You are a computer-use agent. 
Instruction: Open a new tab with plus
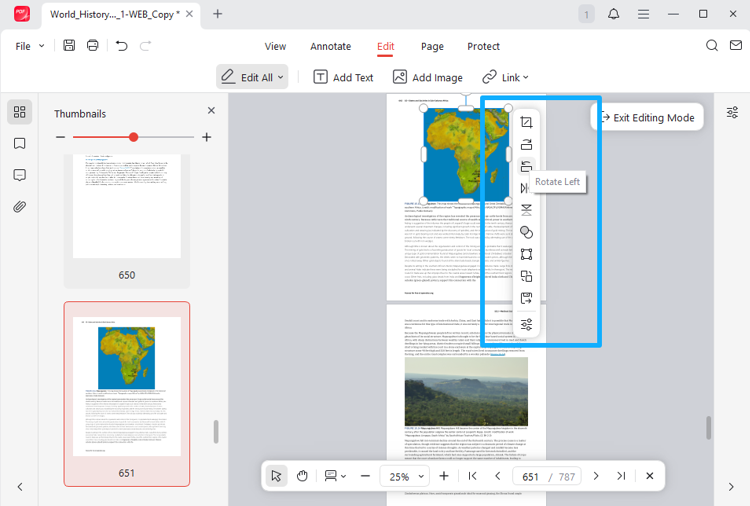pos(218,14)
